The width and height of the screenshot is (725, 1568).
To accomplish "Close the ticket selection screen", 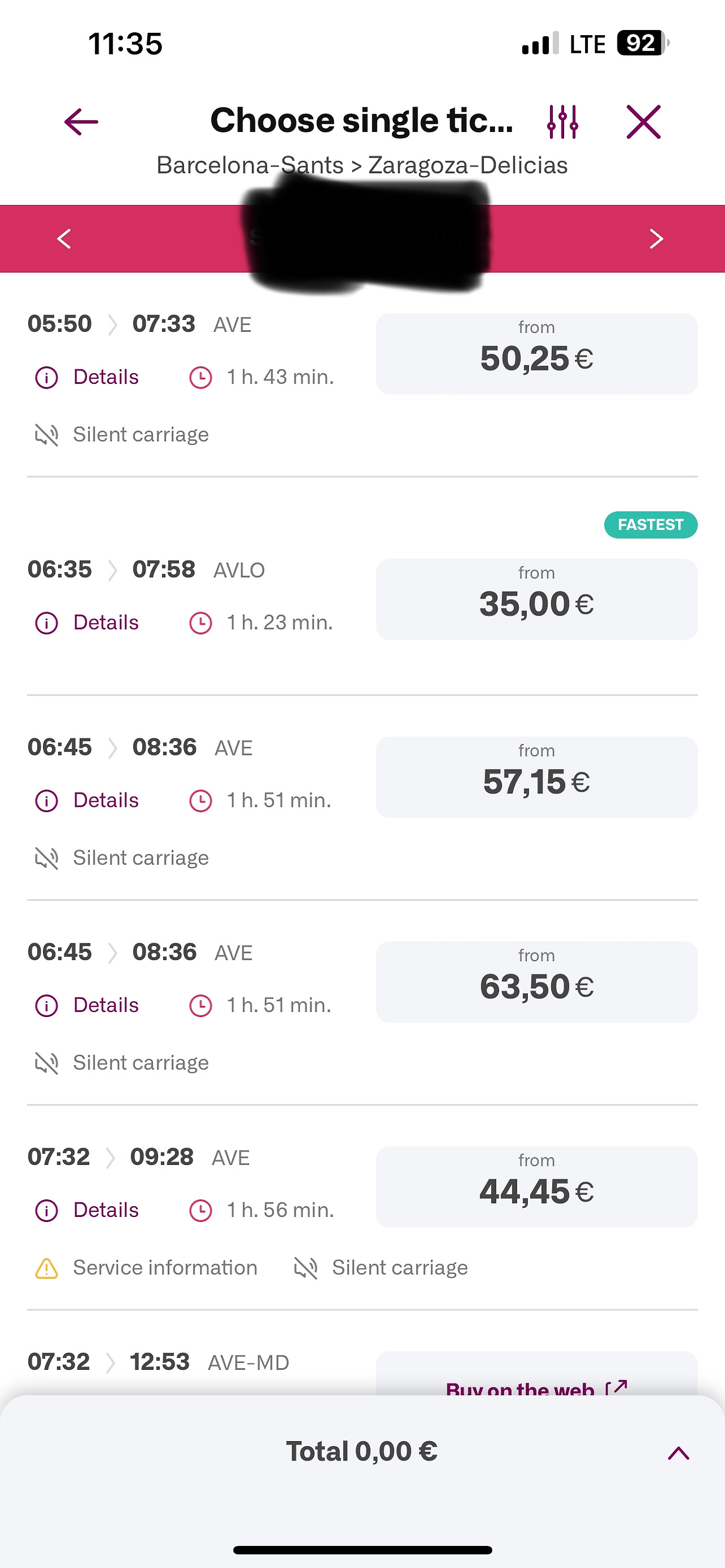I will (643, 122).
